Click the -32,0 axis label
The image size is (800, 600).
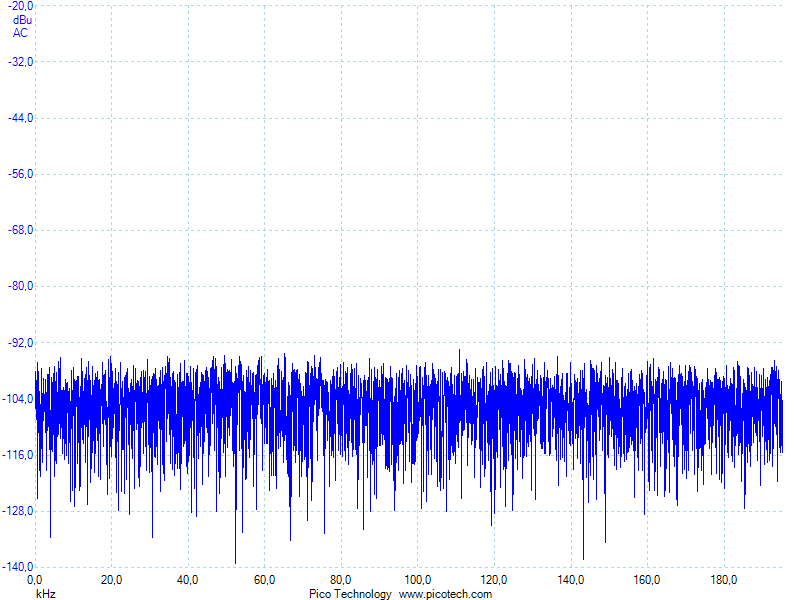[21, 62]
